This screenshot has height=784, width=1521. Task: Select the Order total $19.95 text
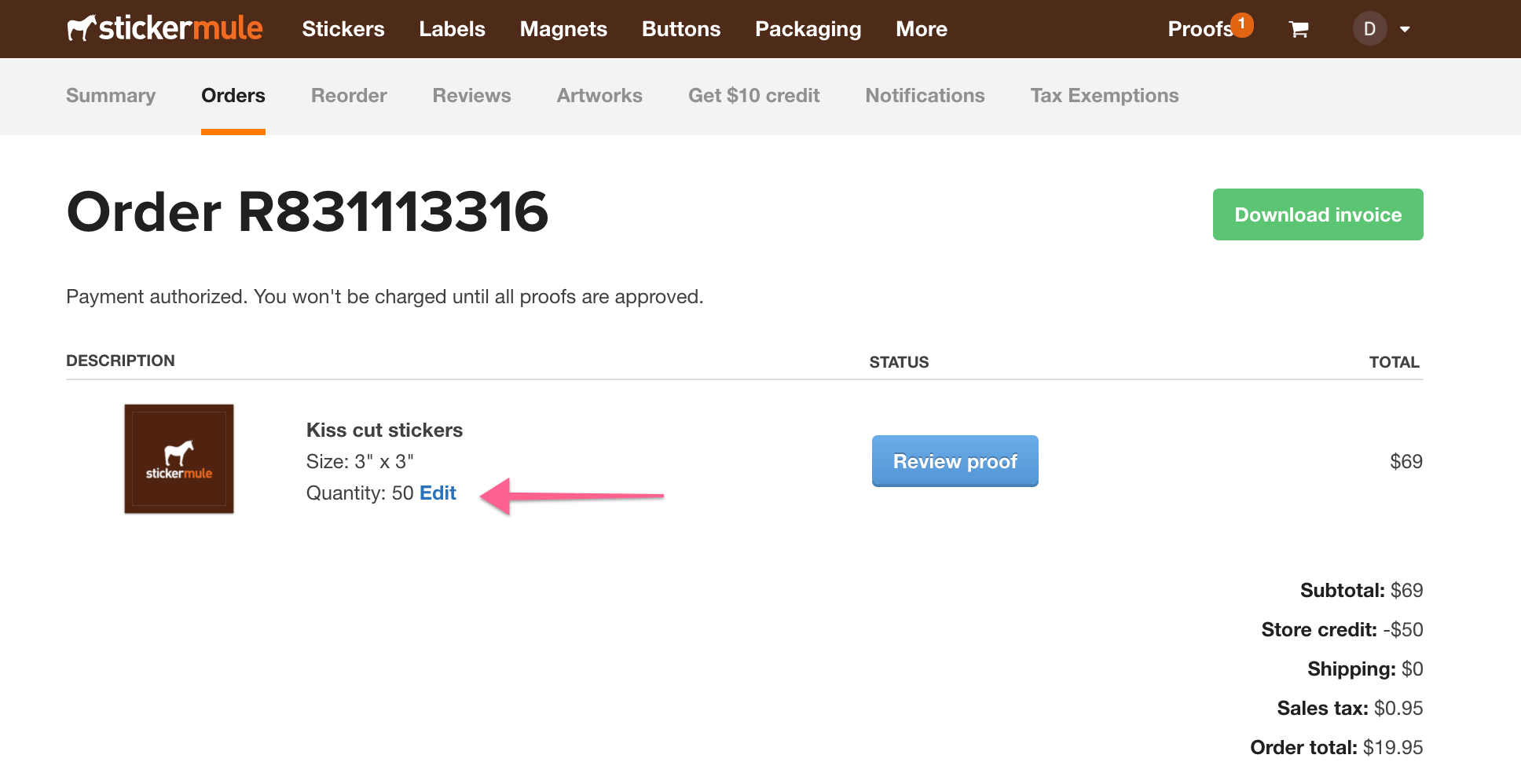click(x=1336, y=747)
